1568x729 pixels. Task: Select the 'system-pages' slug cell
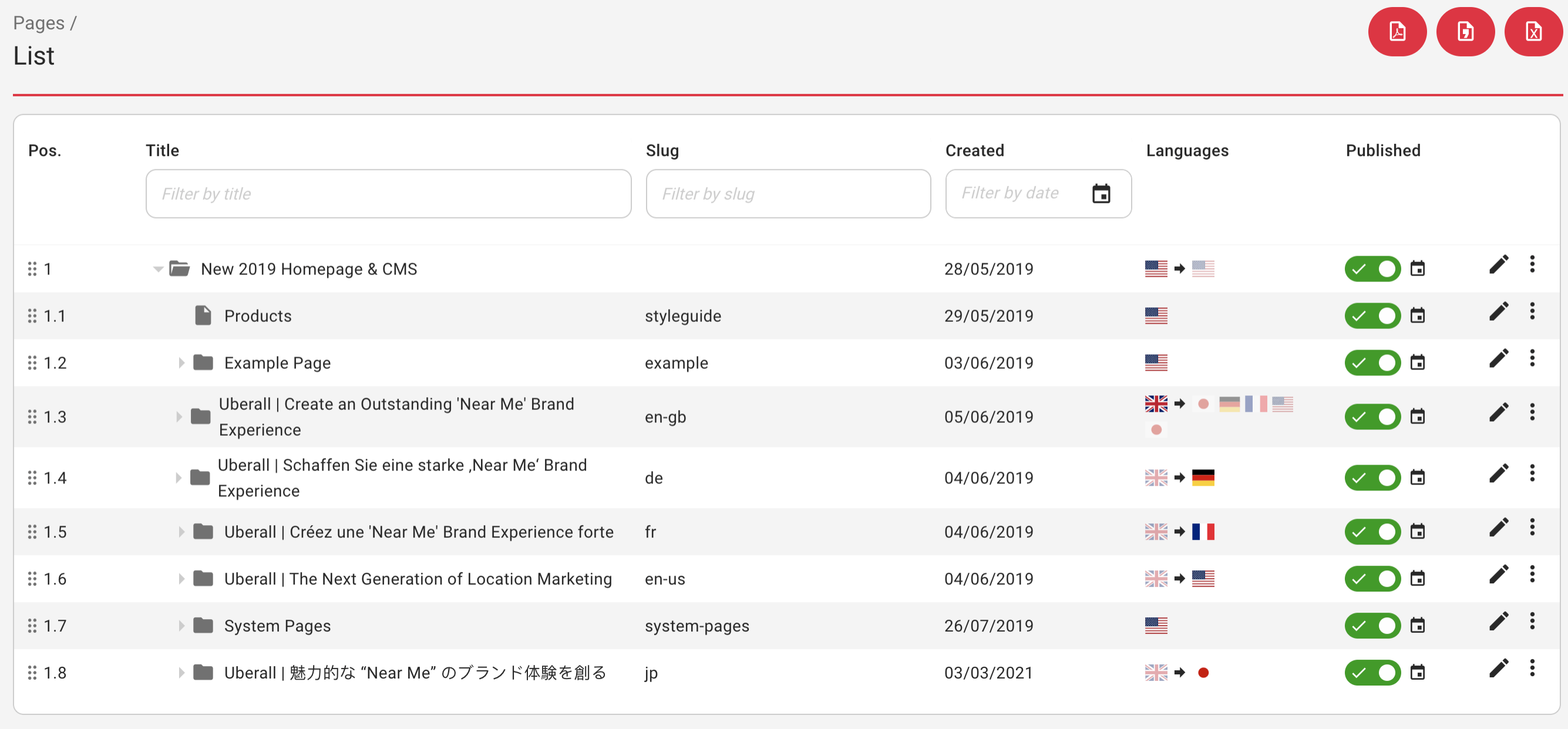(697, 626)
